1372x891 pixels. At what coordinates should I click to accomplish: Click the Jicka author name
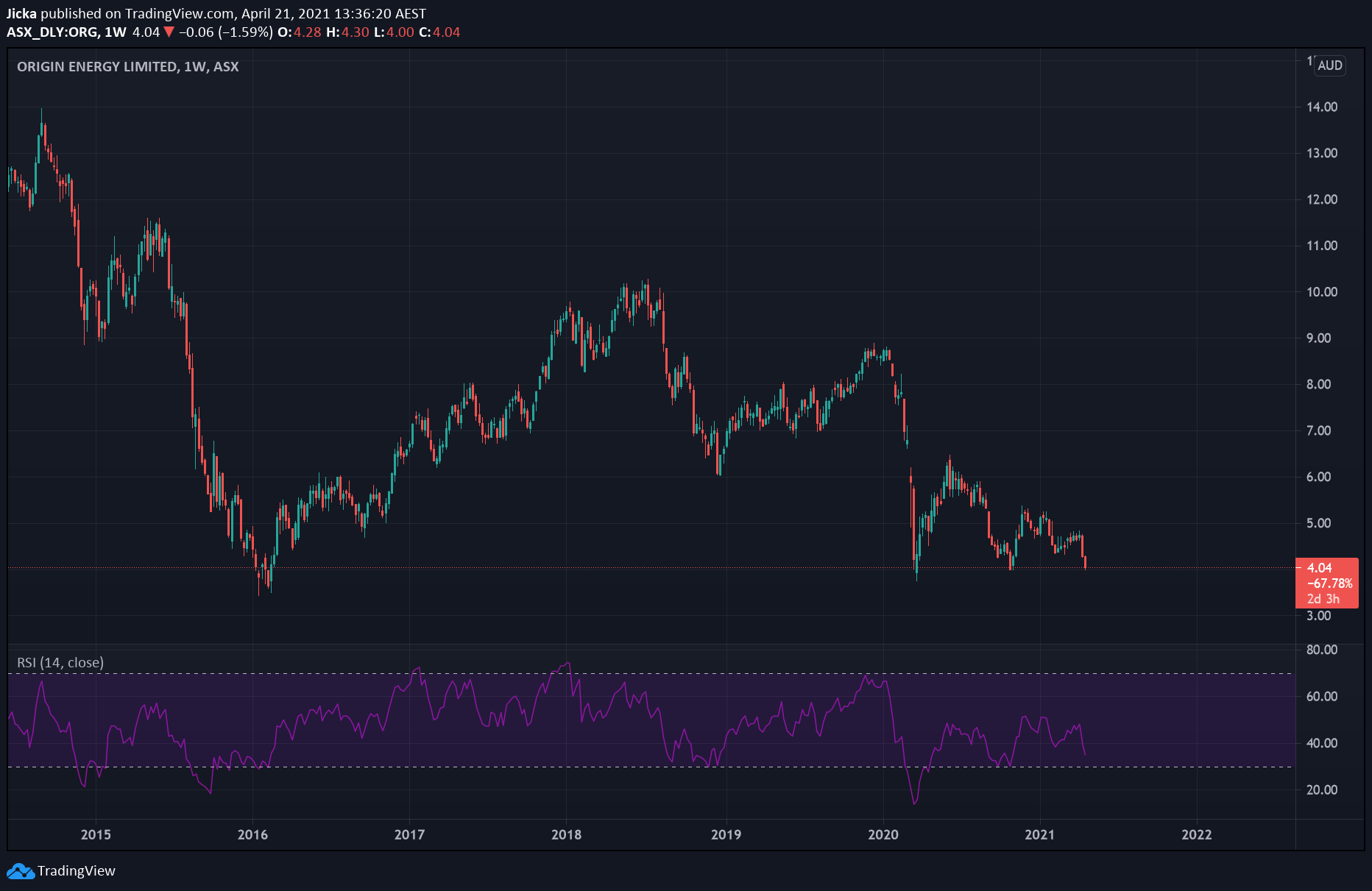(21, 14)
